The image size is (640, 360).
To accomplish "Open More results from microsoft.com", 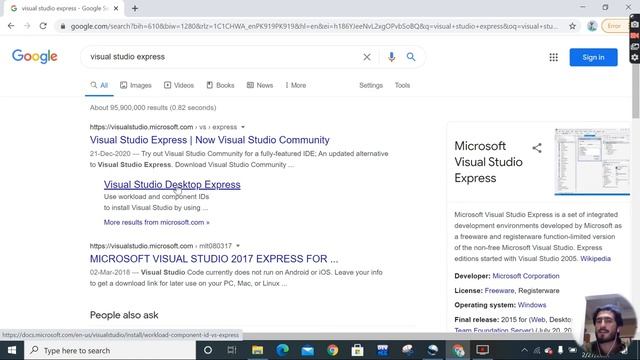I will click(156, 222).
